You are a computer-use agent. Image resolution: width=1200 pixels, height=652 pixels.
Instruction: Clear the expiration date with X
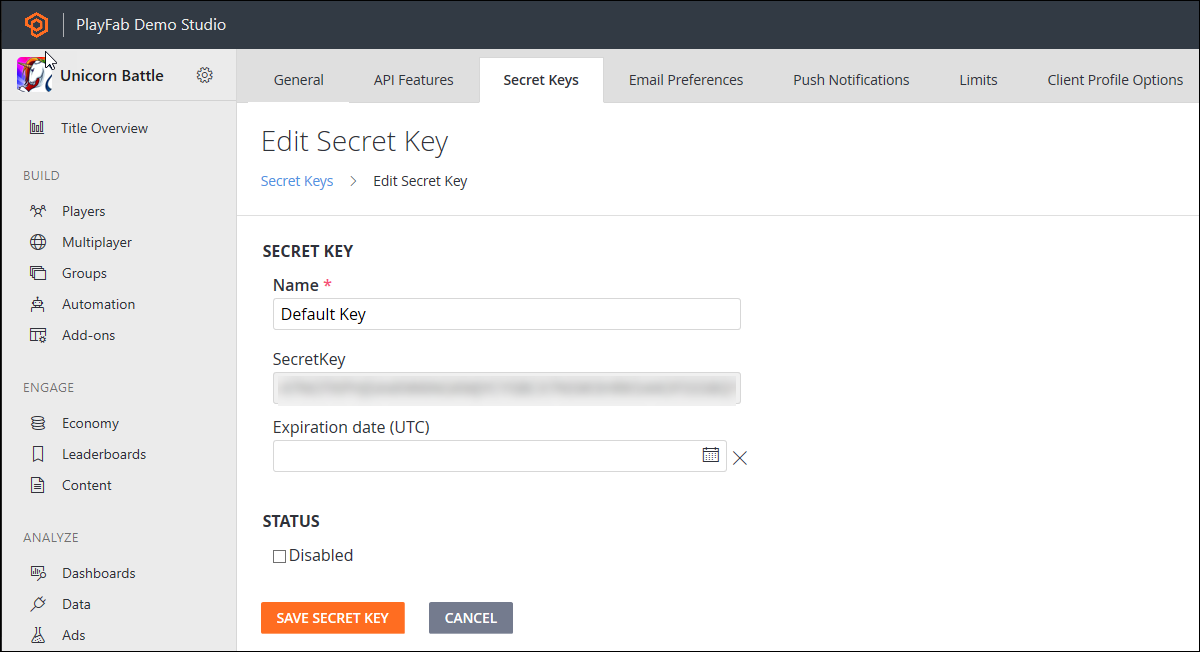740,458
